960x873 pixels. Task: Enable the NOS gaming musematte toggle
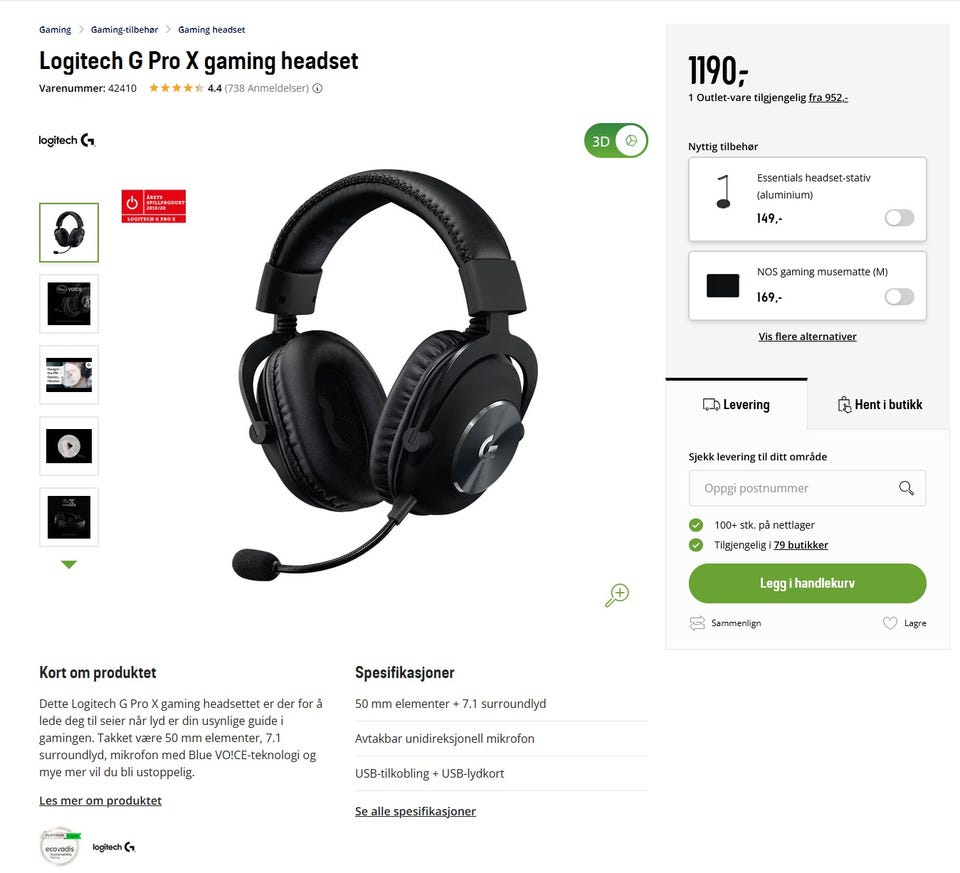click(899, 297)
